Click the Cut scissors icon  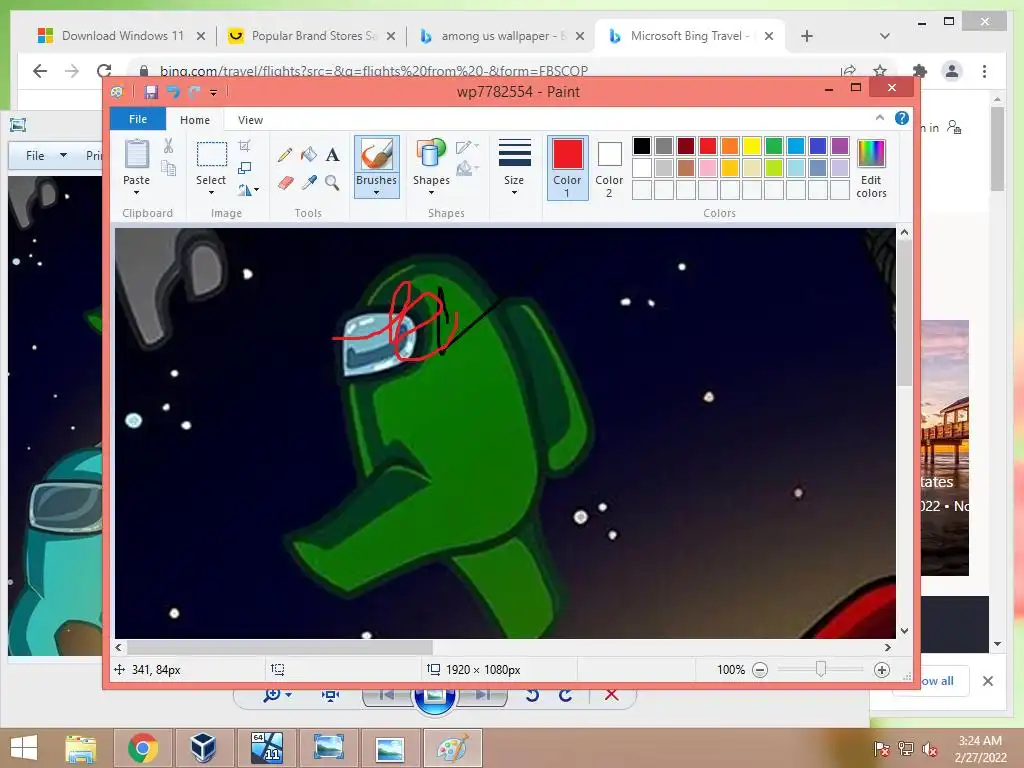click(x=168, y=146)
